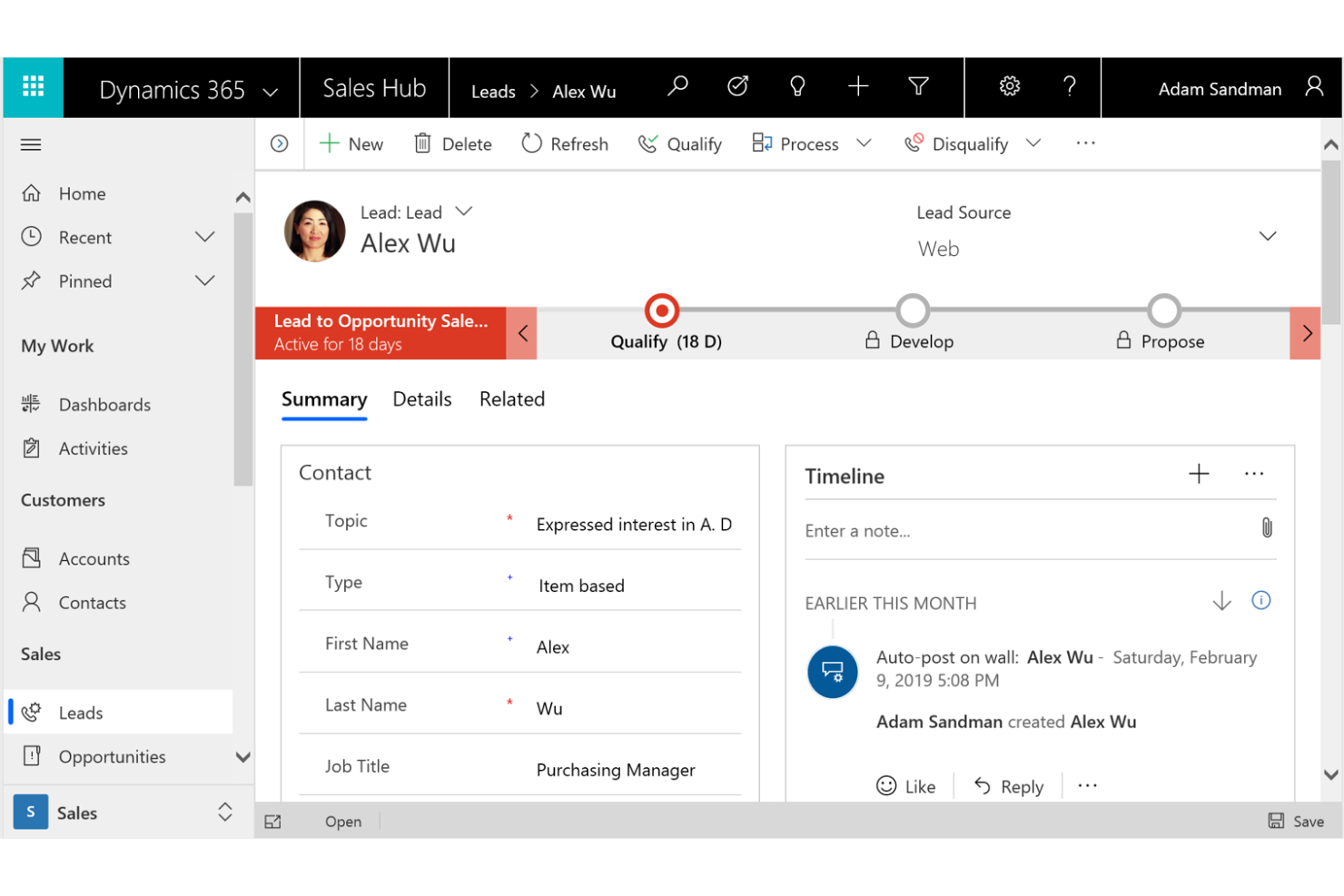Select Leads in the sidebar
The image size is (1344, 896).
pos(118,713)
